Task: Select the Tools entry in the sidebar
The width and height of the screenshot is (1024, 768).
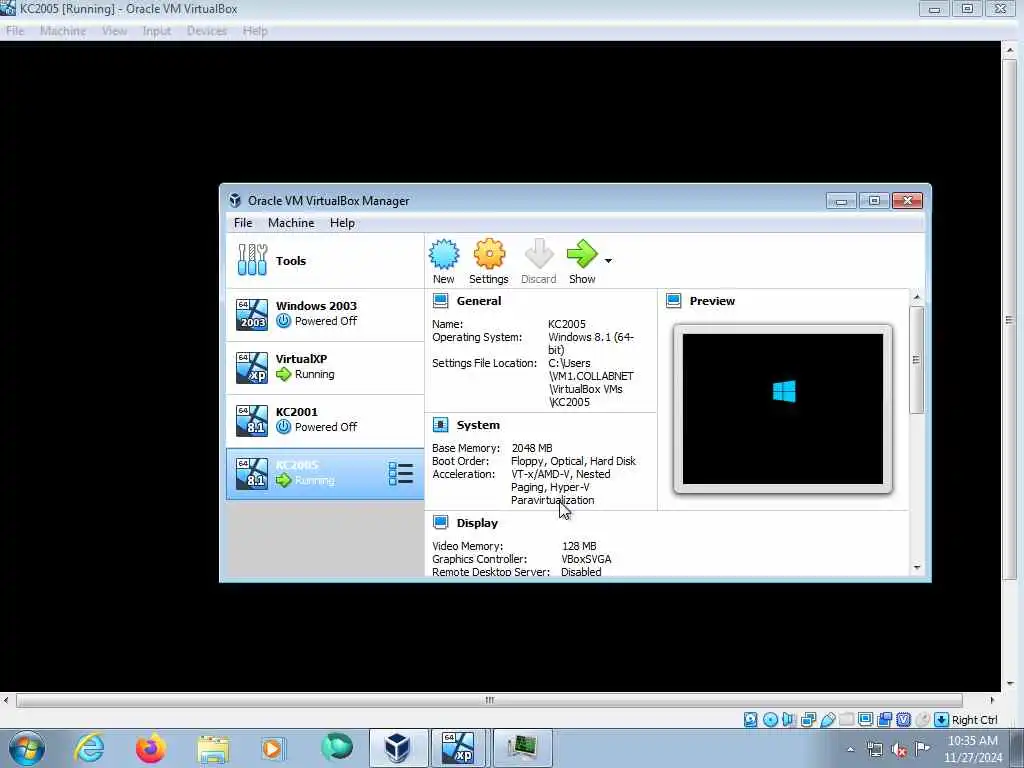Action: click(x=325, y=261)
